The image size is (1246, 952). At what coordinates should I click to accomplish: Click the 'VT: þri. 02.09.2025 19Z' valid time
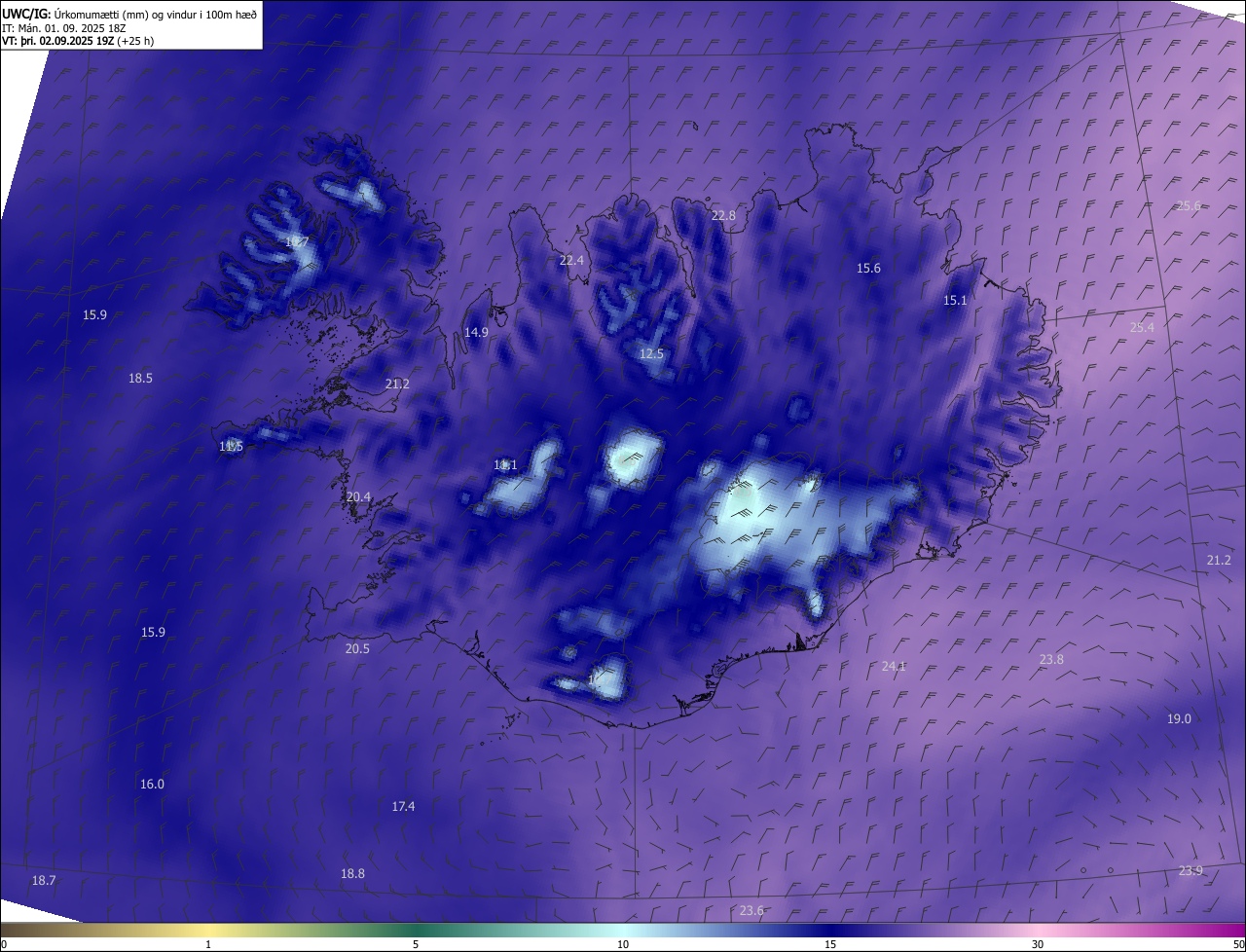click(57, 41)
